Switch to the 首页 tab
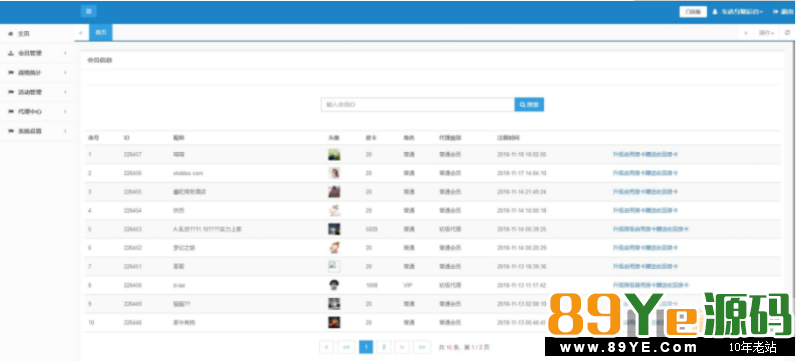Viewport: 800px width, 361px height. pos(101,32)
